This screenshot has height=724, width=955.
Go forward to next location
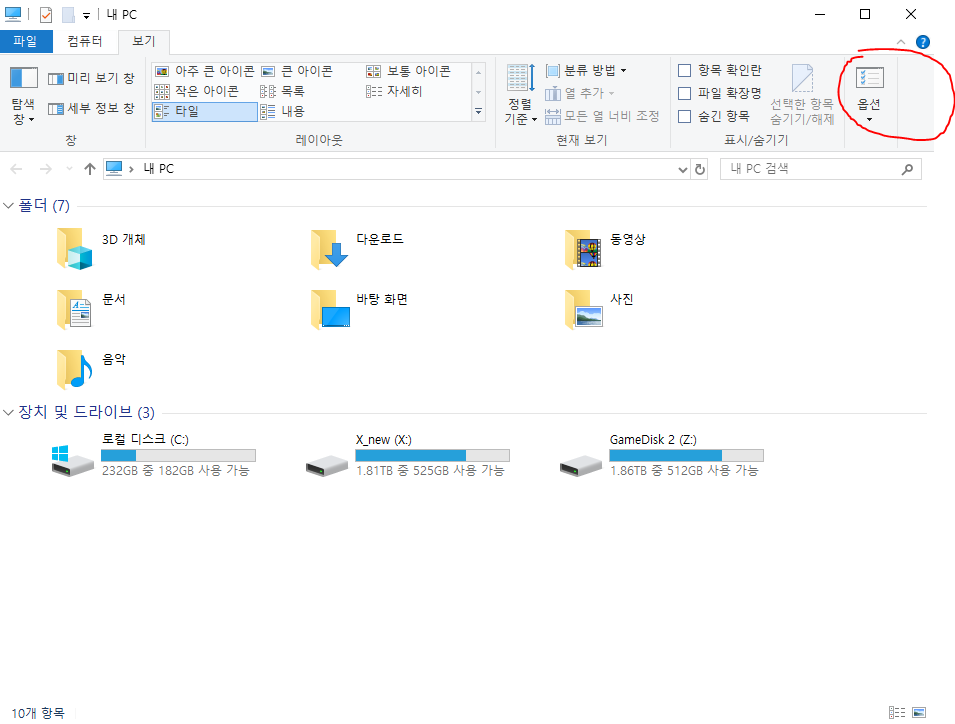(45, 169)
